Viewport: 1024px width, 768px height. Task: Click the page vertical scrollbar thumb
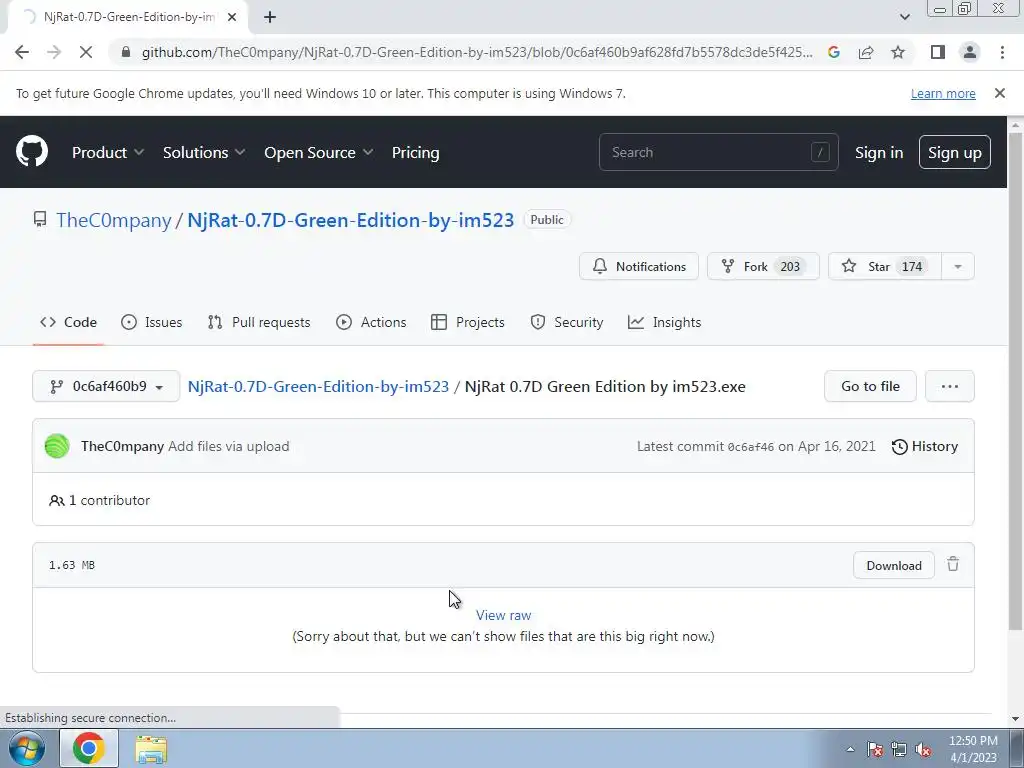1015,381
